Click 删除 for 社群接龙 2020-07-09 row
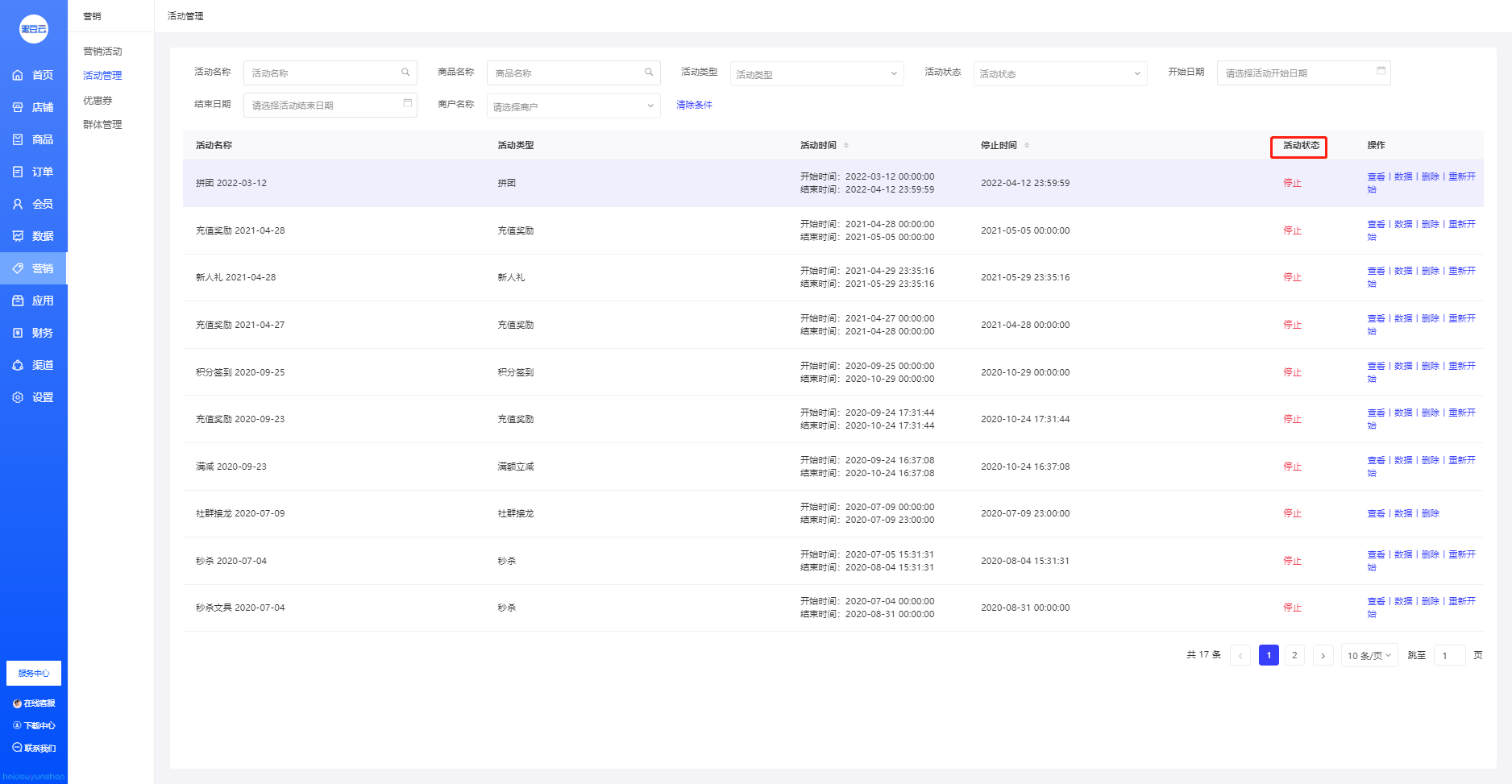The image size is (1512, 784). (1430, 513)
